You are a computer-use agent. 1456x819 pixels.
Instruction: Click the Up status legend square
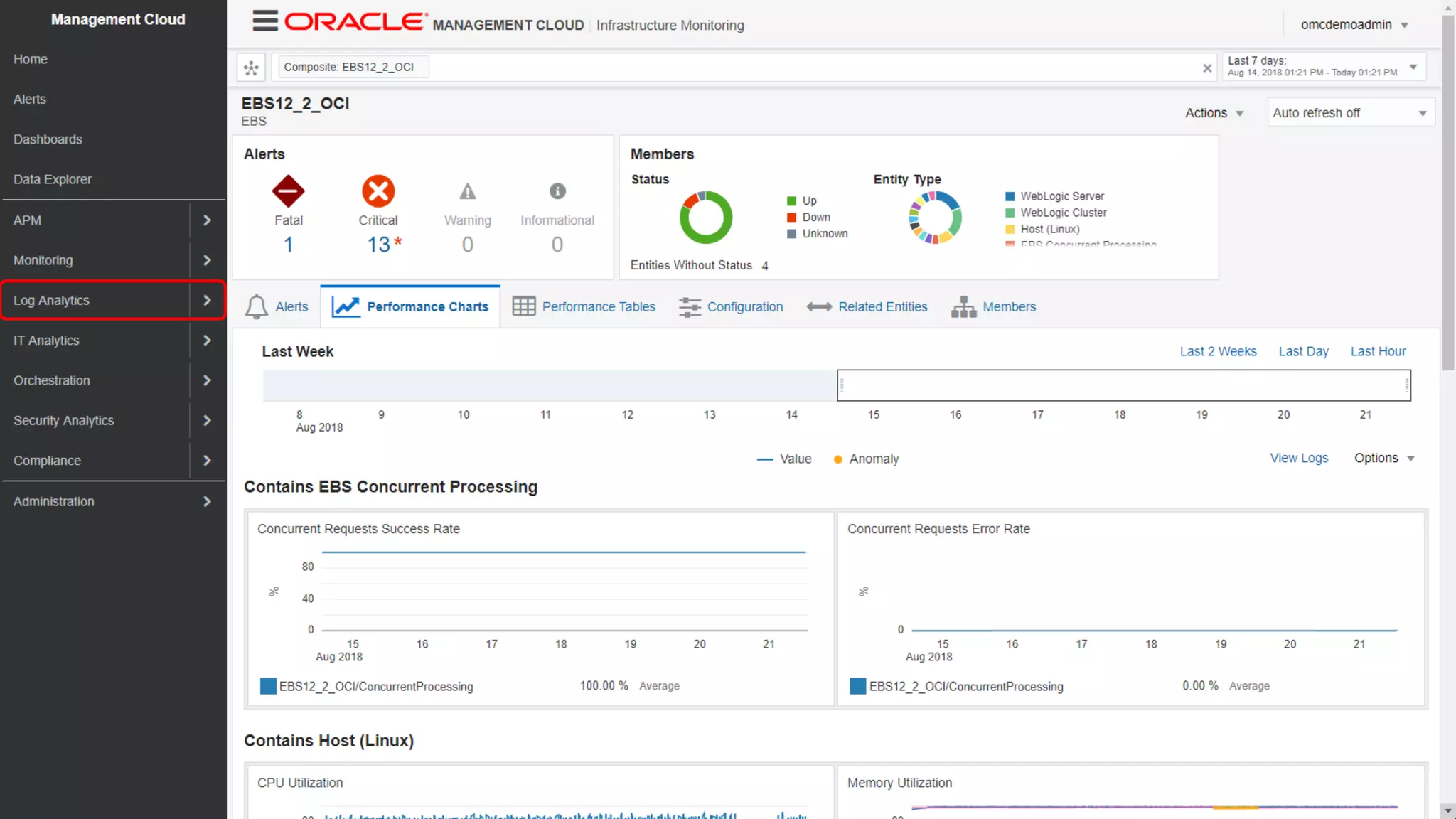[791, 201]
